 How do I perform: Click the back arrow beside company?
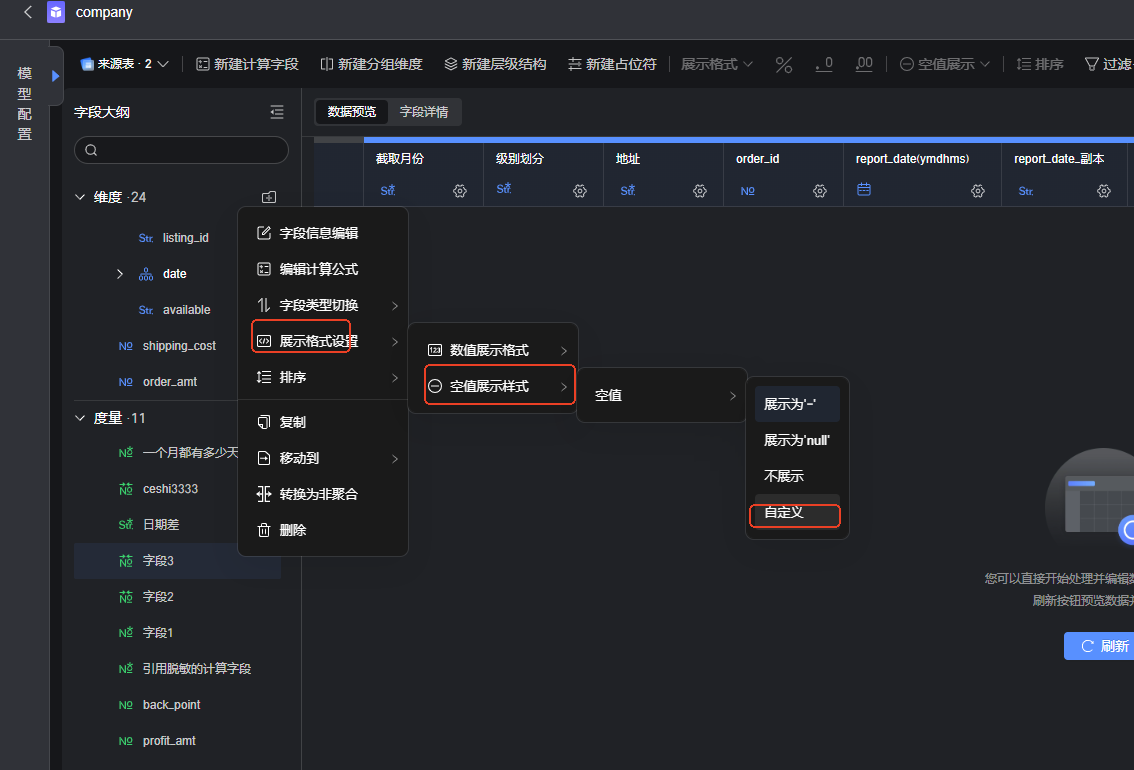(28, 12)
